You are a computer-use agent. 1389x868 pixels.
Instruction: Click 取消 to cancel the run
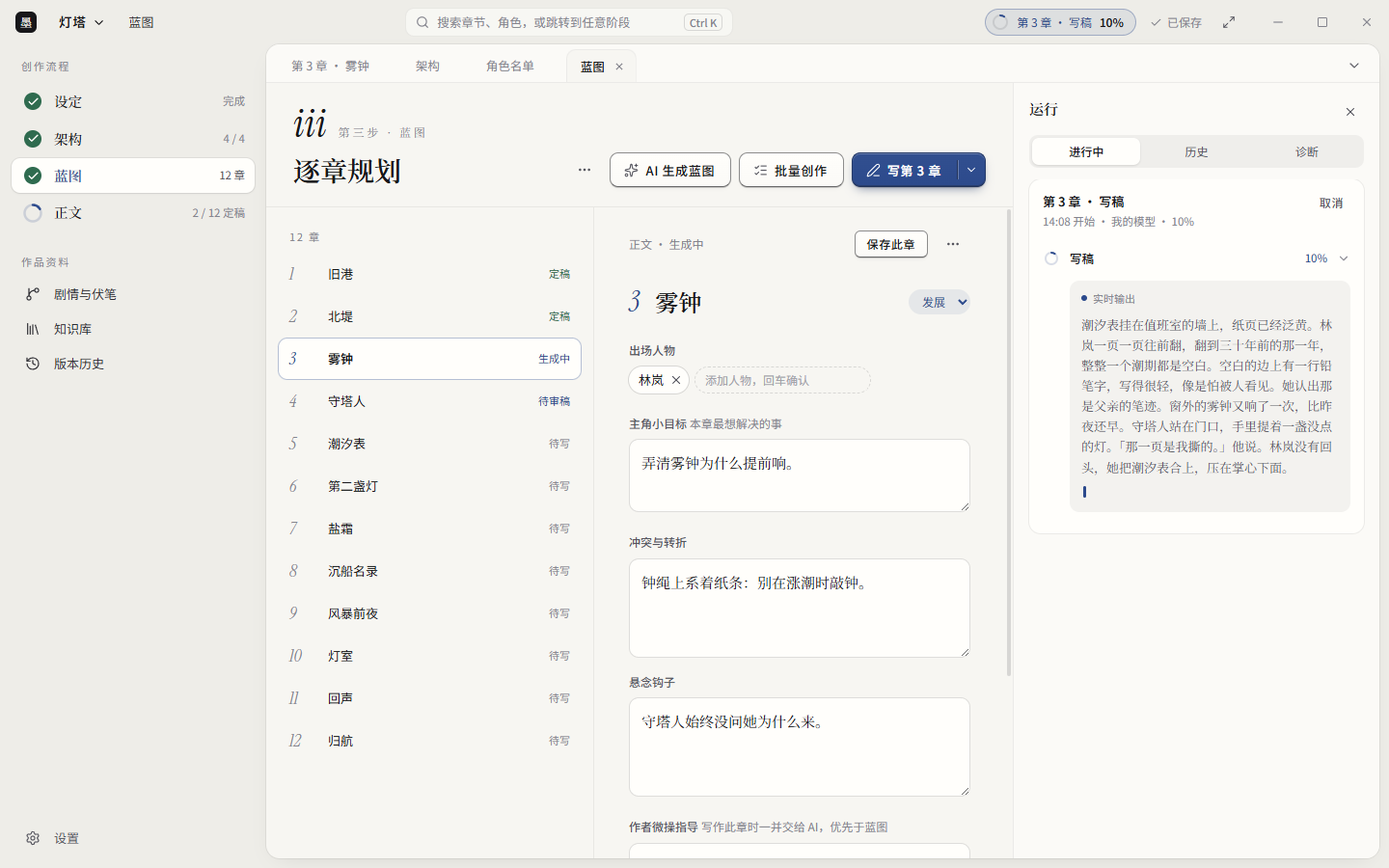1331,203
